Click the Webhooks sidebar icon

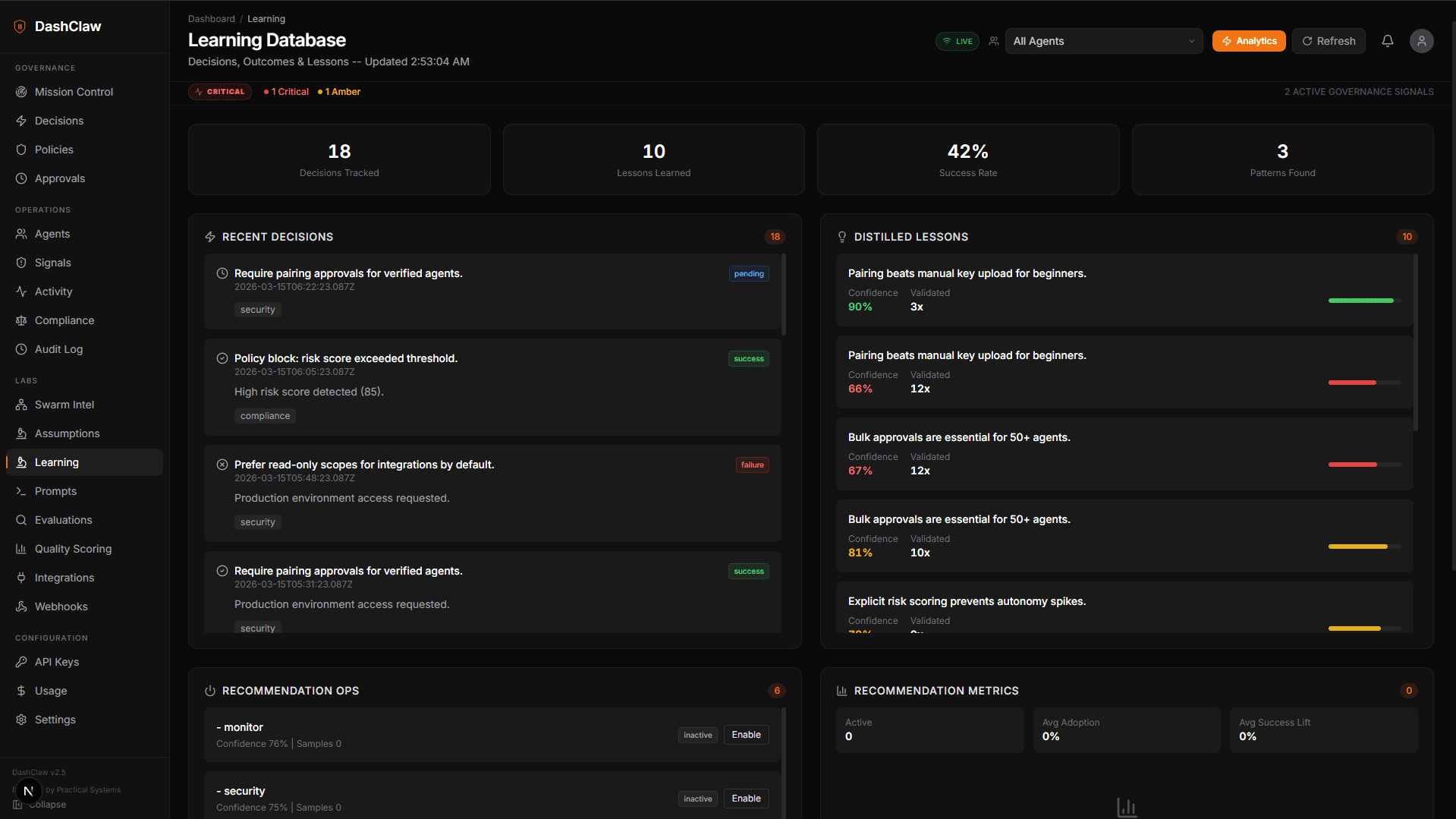tap(21, 606)
